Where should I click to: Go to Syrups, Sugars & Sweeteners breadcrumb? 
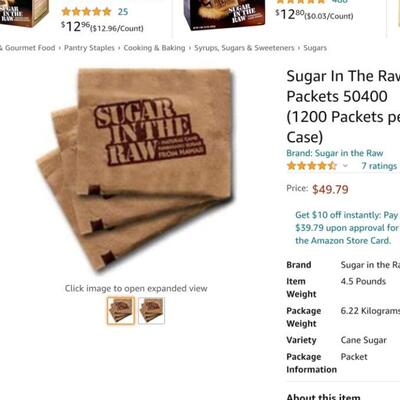pyautogui.click(x=244, y=48)
